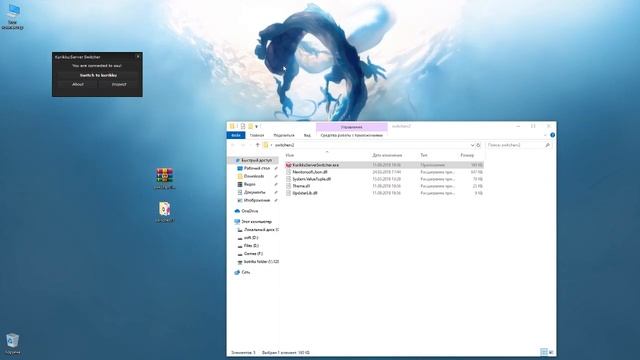Select UpdaterLib.dll file
Screen dimensions: 640x360
[384, 193]
